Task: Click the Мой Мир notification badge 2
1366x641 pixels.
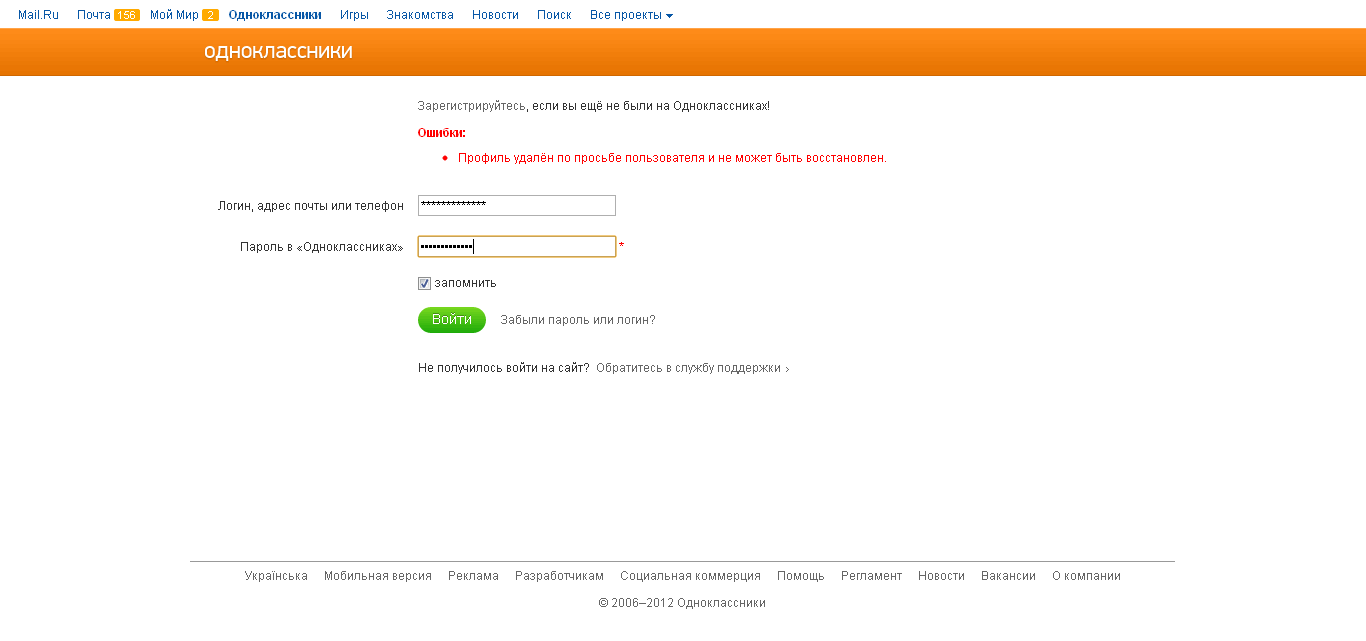Action: click(210, 15)
